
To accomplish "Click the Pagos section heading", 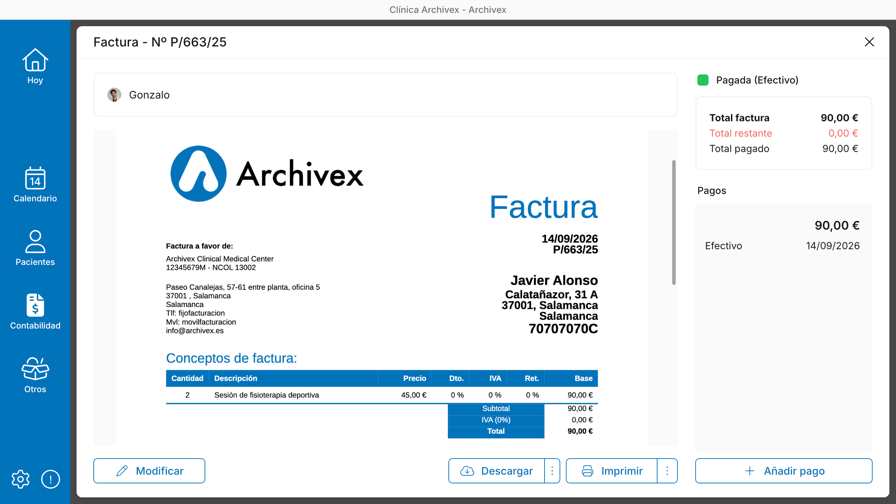I will tap(711, 190).
